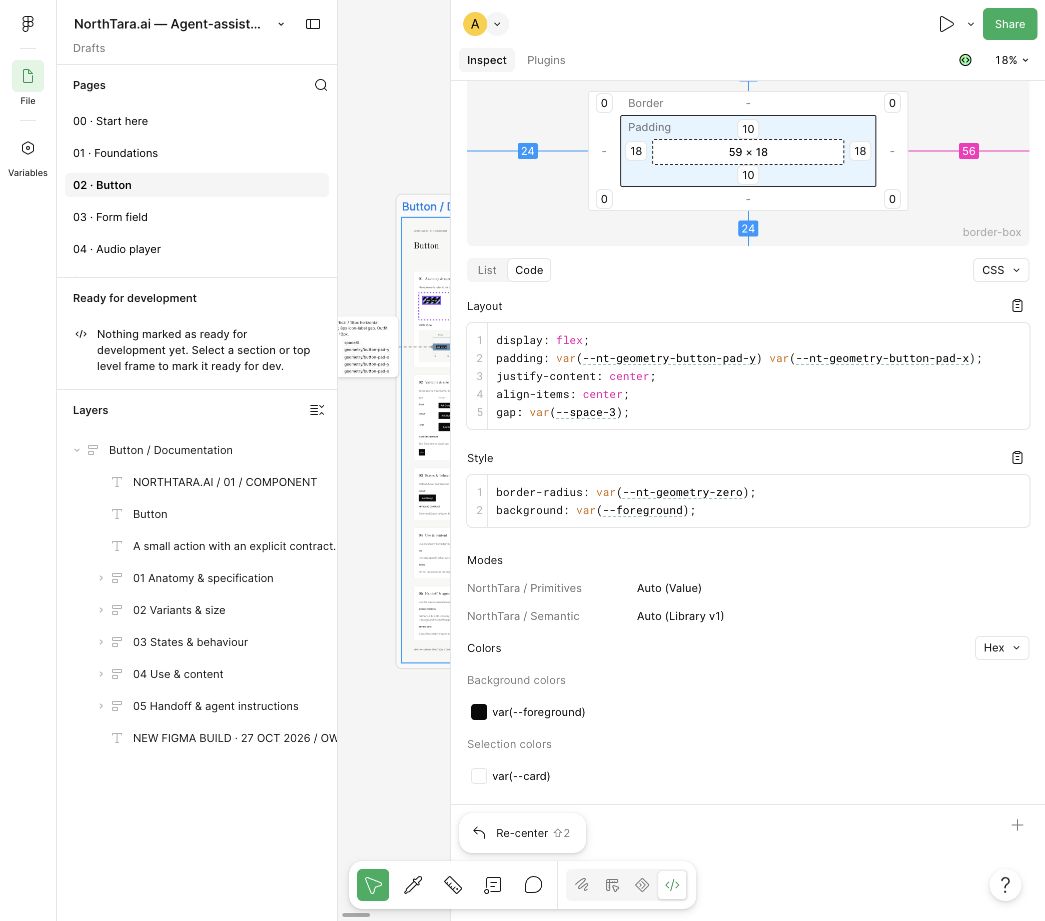1045x921 pixels.
Task: Select the Comment bubble tool
Action: (533, 885)
